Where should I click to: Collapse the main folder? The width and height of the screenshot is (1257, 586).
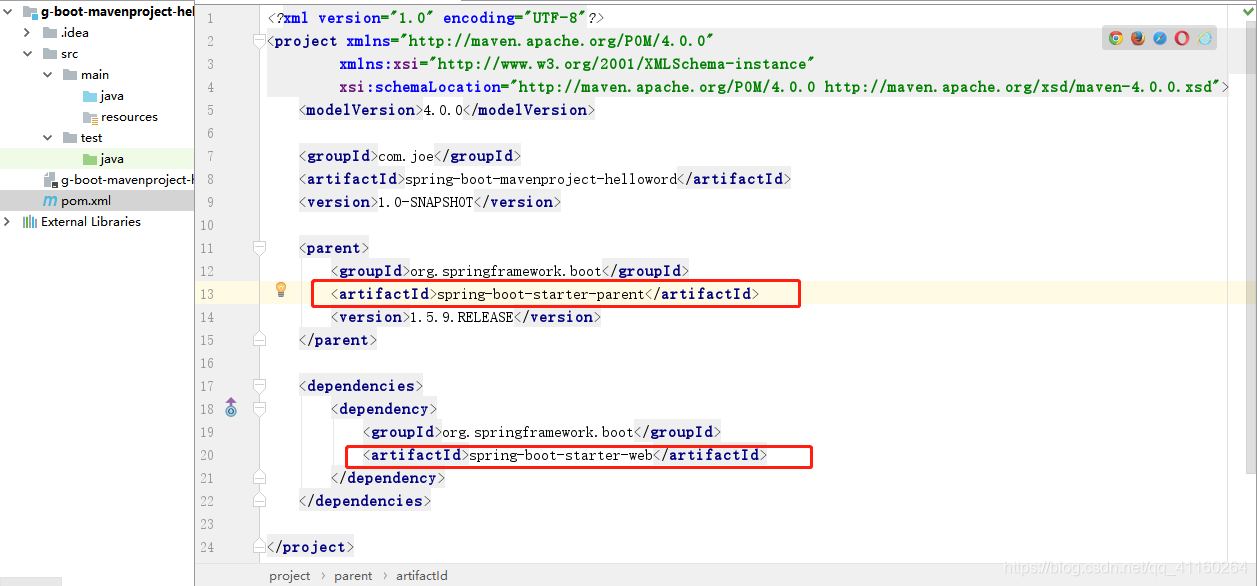[48, 75]
